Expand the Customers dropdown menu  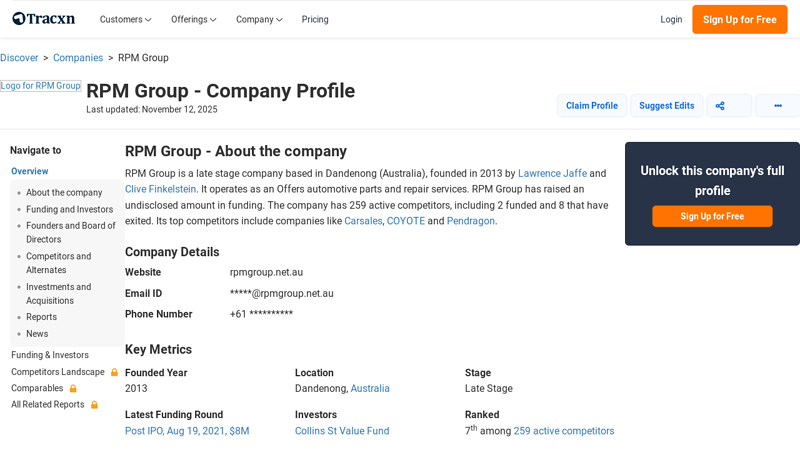pos(125,20)
